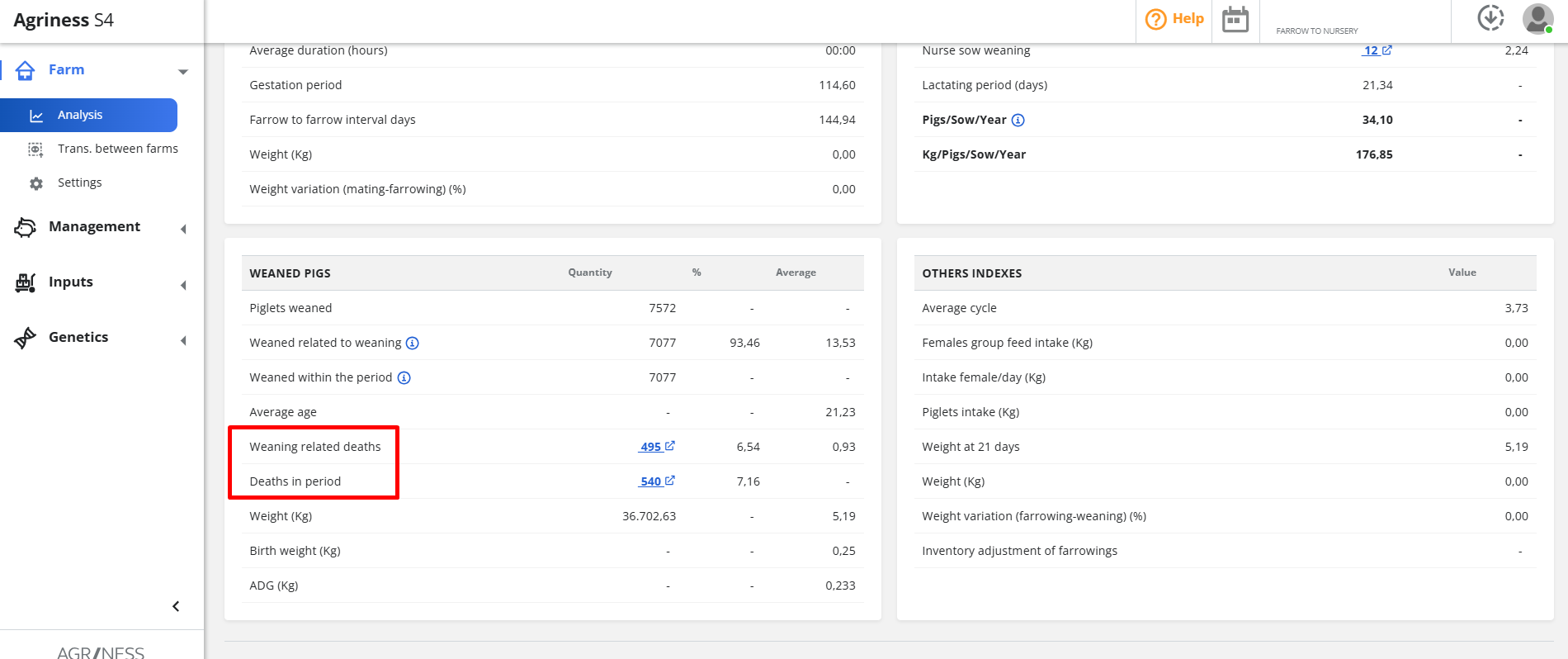Click the WEANED PIGS table header
This screenshot has width=1568, height=659.
[x=290, y=273]
